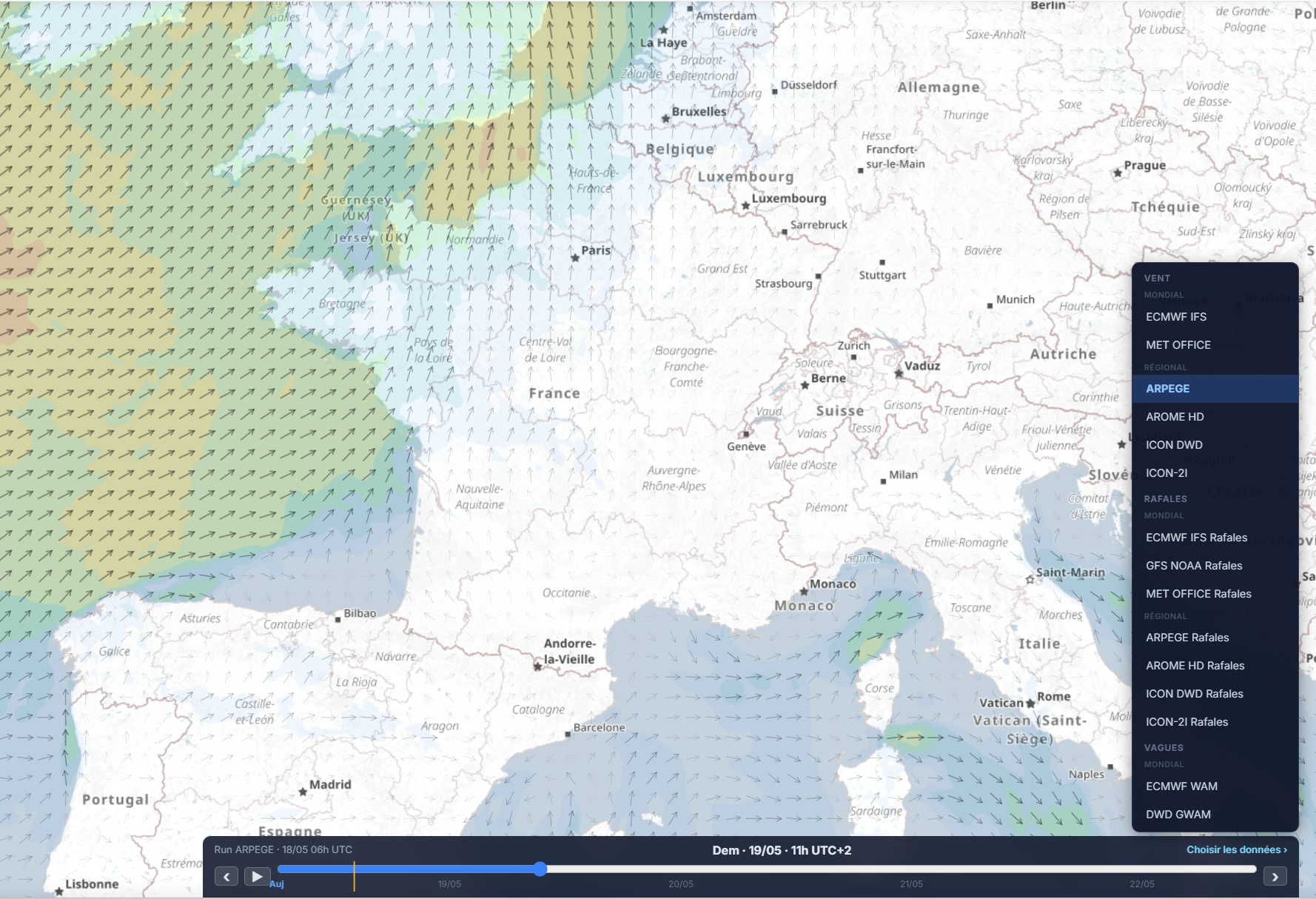Jump to the 22/05 timeline date
The image size is (1316, 899).
[1142, 884]
